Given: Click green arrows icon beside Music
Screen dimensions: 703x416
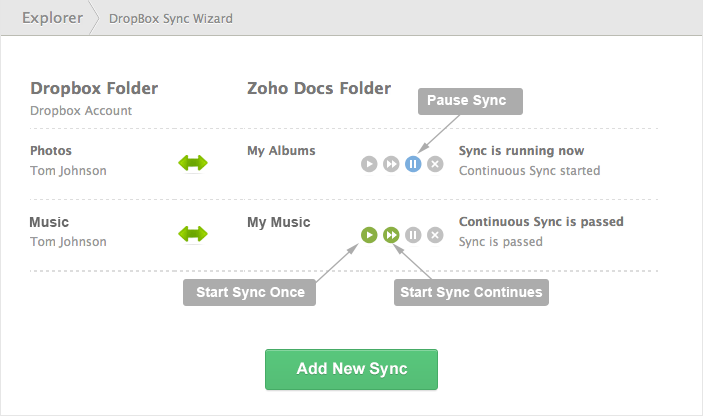Looking at the screenshot, I should [193, 234].
